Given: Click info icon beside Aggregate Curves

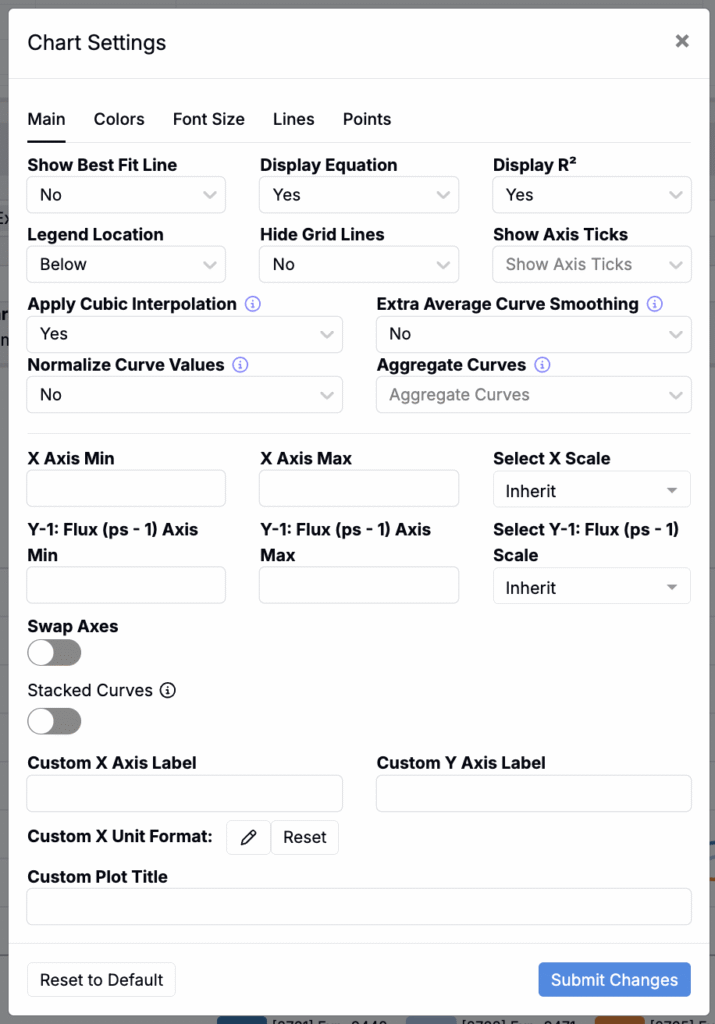Looking at the screenshot, I should tap(542, 365).
